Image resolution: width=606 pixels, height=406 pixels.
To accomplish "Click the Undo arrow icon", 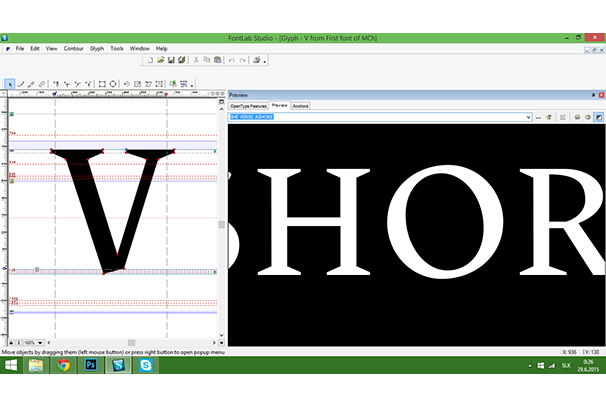I will pyautogui.click(x=231, y=60).
